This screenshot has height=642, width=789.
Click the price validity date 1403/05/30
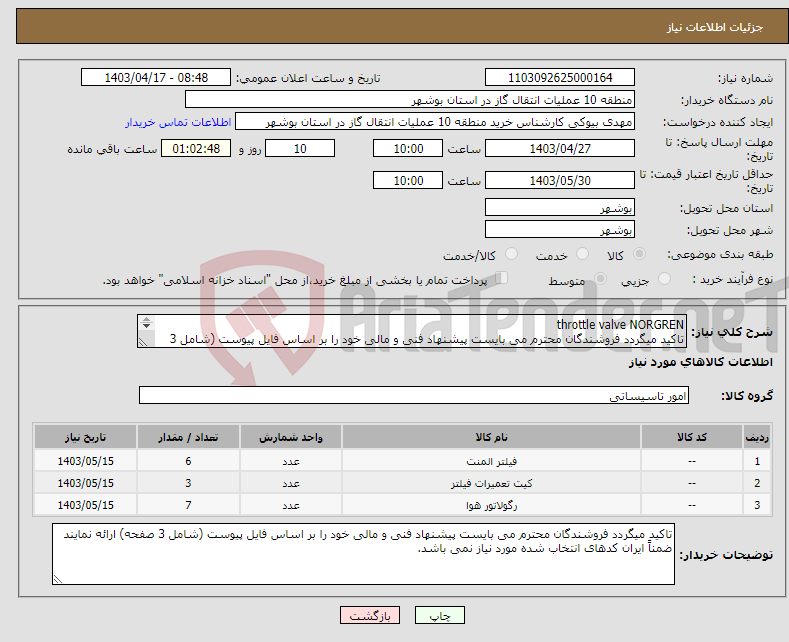tap(560, 180)
